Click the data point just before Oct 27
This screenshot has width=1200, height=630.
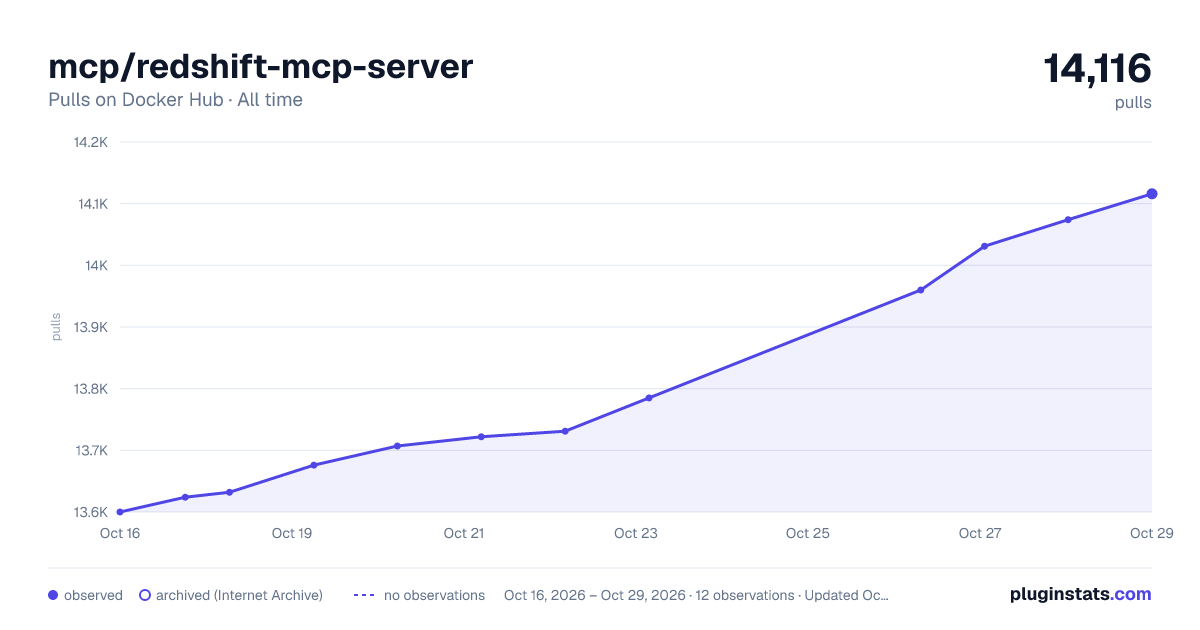click(920, 290)
